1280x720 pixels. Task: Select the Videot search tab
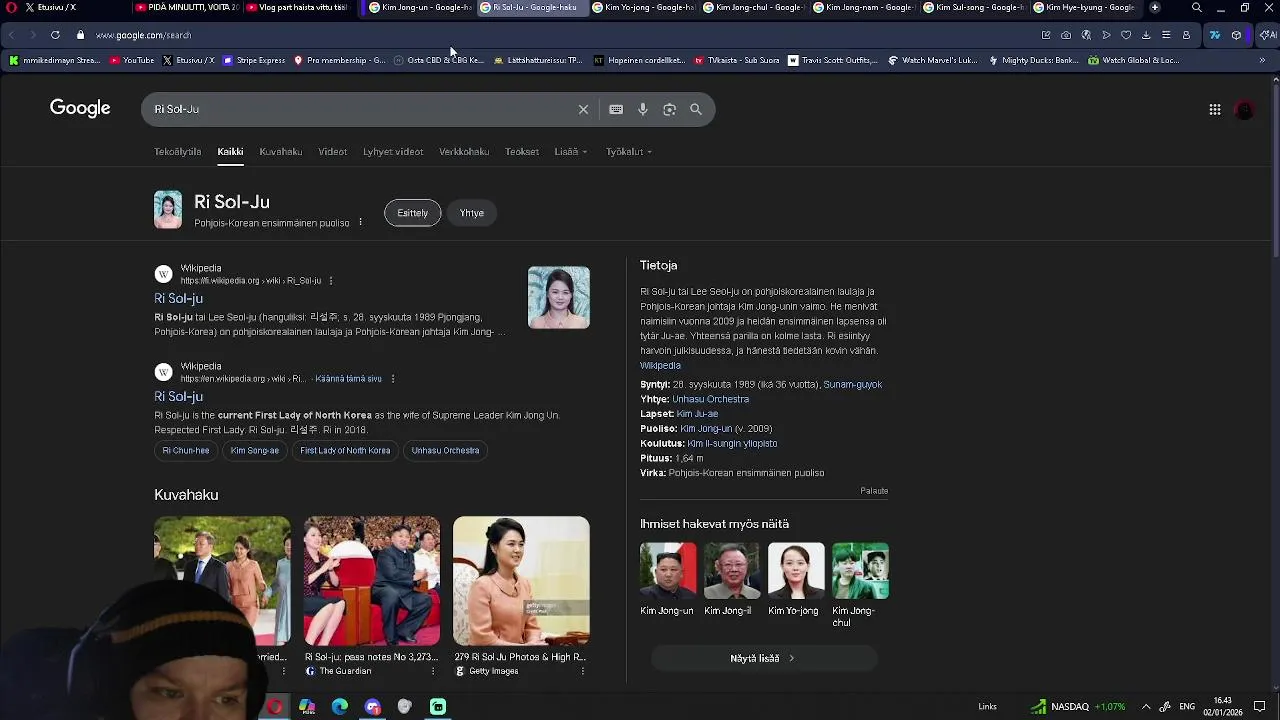click(333, 152)
